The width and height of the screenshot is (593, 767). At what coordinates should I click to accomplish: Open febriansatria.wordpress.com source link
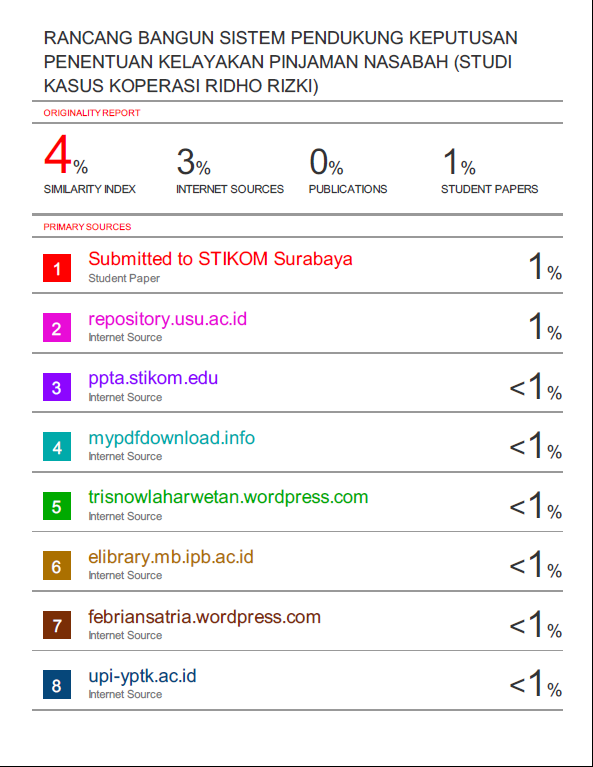(x=204, y=617)
